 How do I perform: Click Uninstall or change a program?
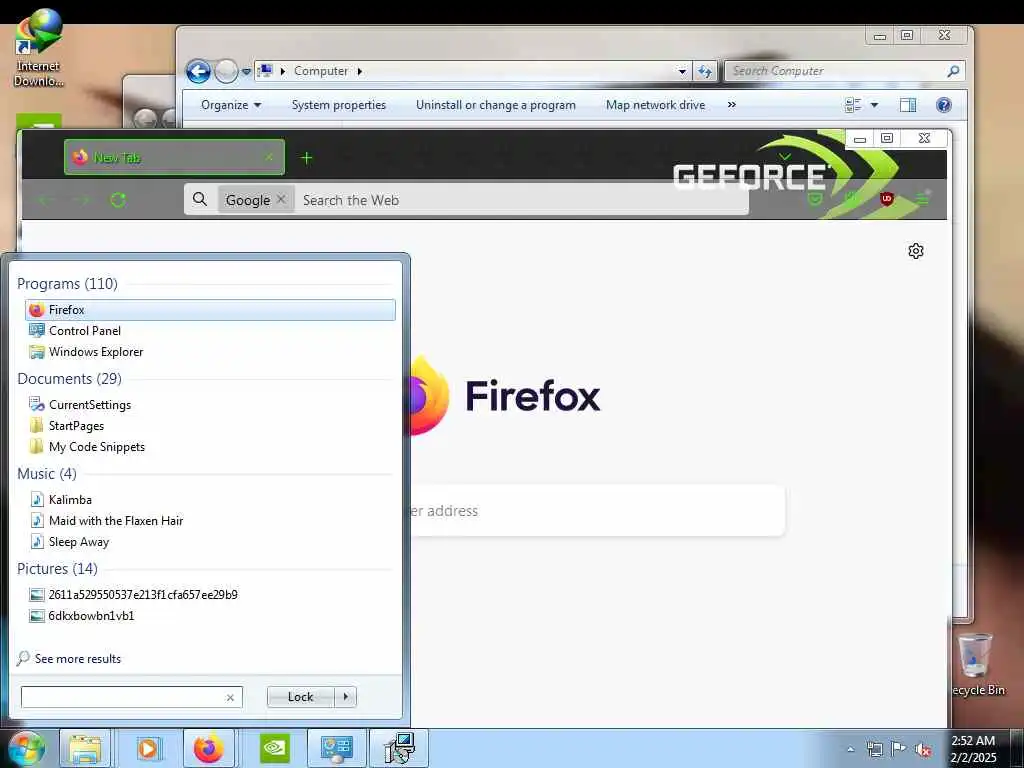coord(496,104)
